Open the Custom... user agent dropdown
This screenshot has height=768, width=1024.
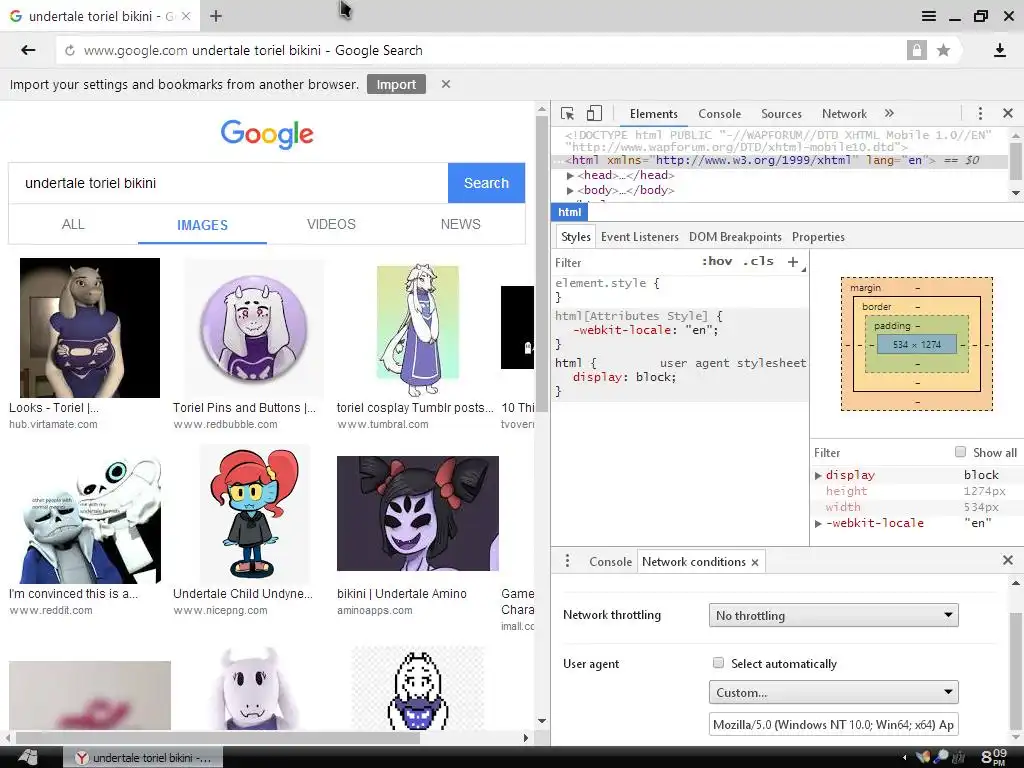(833, 692)
